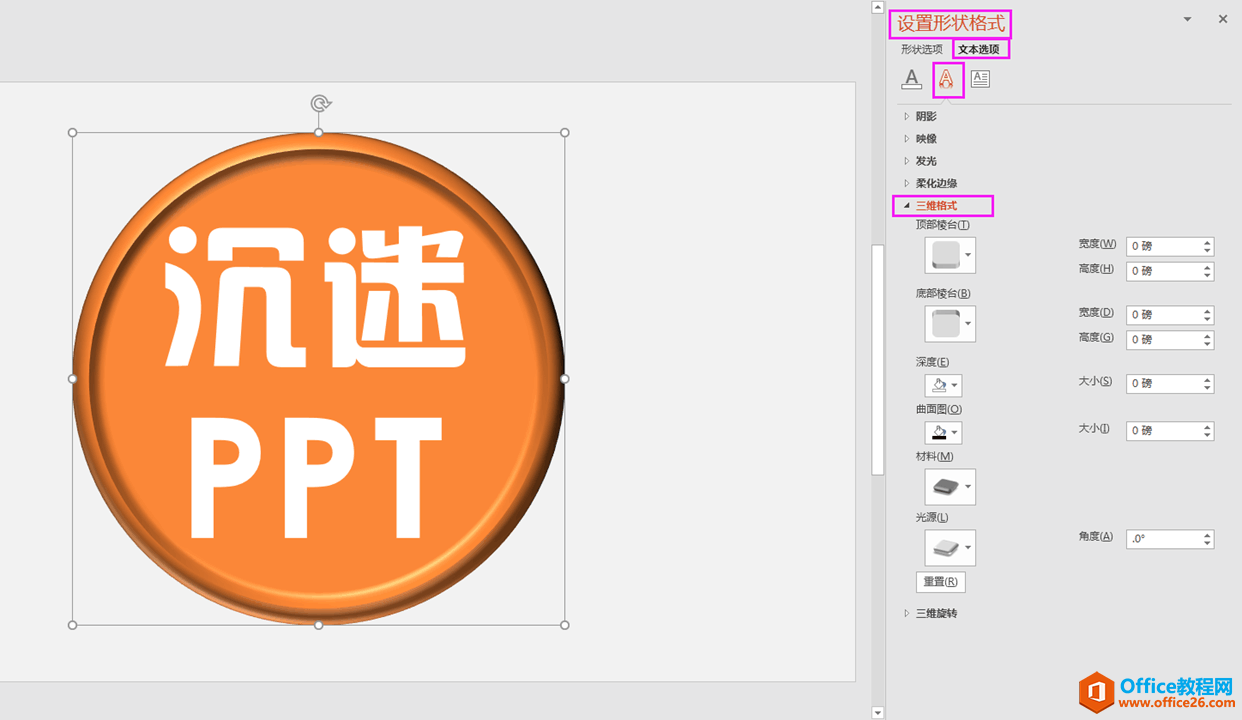Open the task pane options arrow
1242x720 pixels.
point(1187,19)
